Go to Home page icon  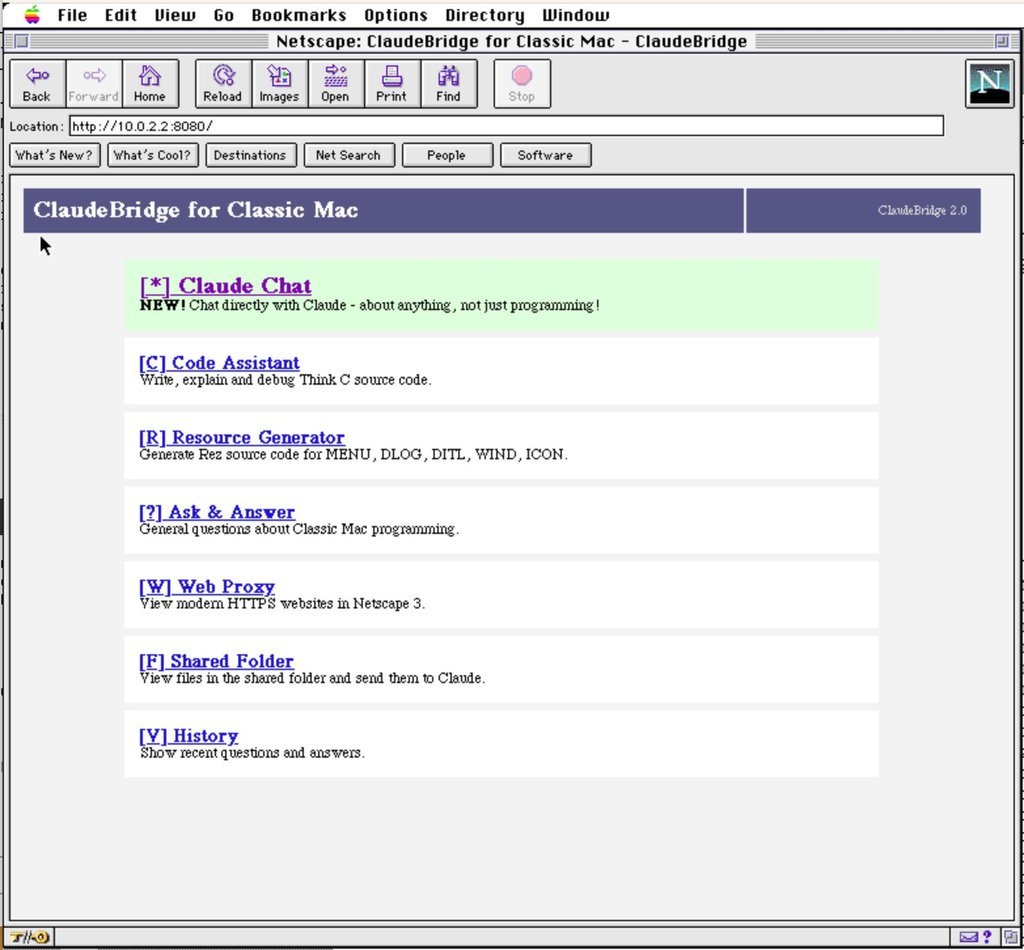coord(150,84)
